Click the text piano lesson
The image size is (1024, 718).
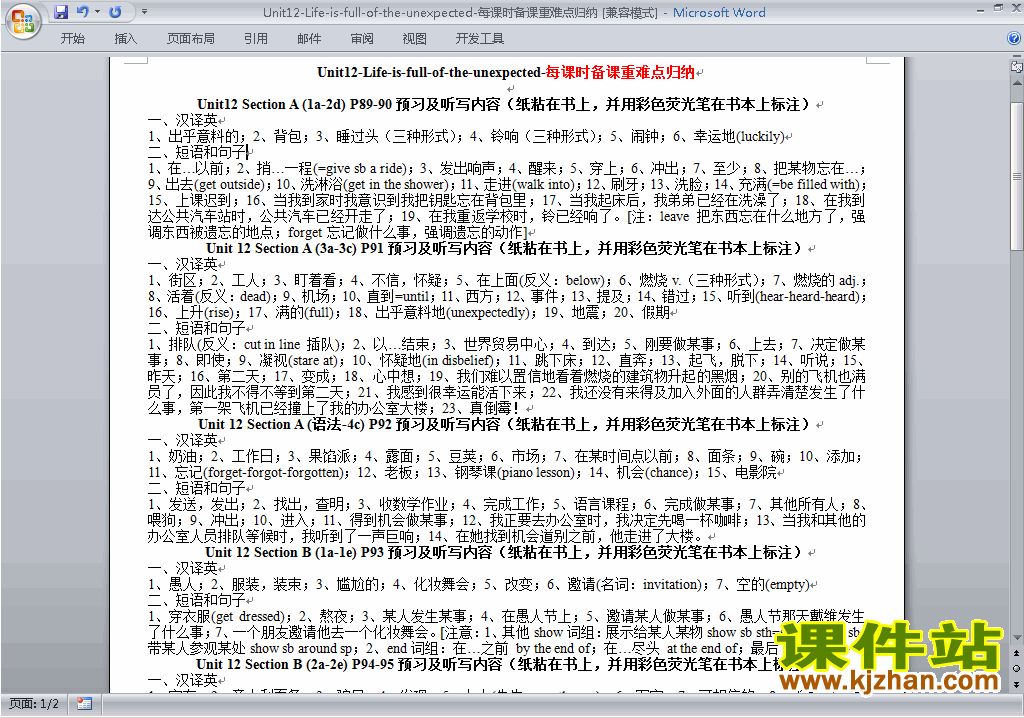(x=537, y=473)
